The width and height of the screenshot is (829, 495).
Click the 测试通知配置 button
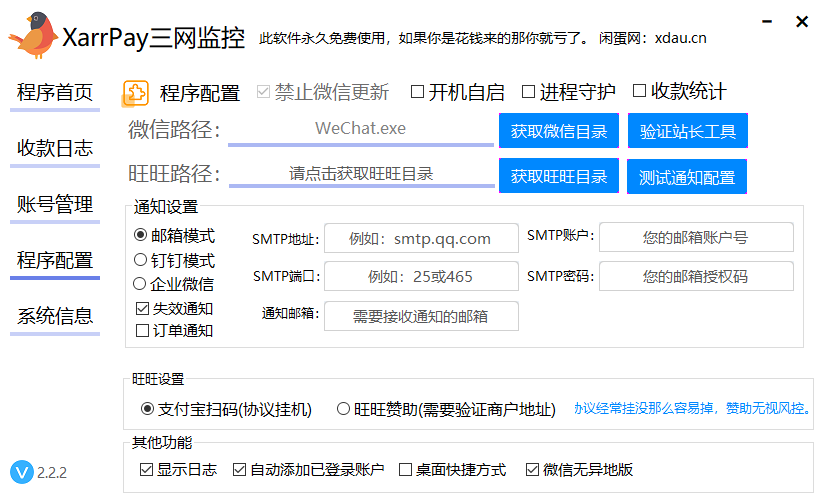(x=687, y=177)
